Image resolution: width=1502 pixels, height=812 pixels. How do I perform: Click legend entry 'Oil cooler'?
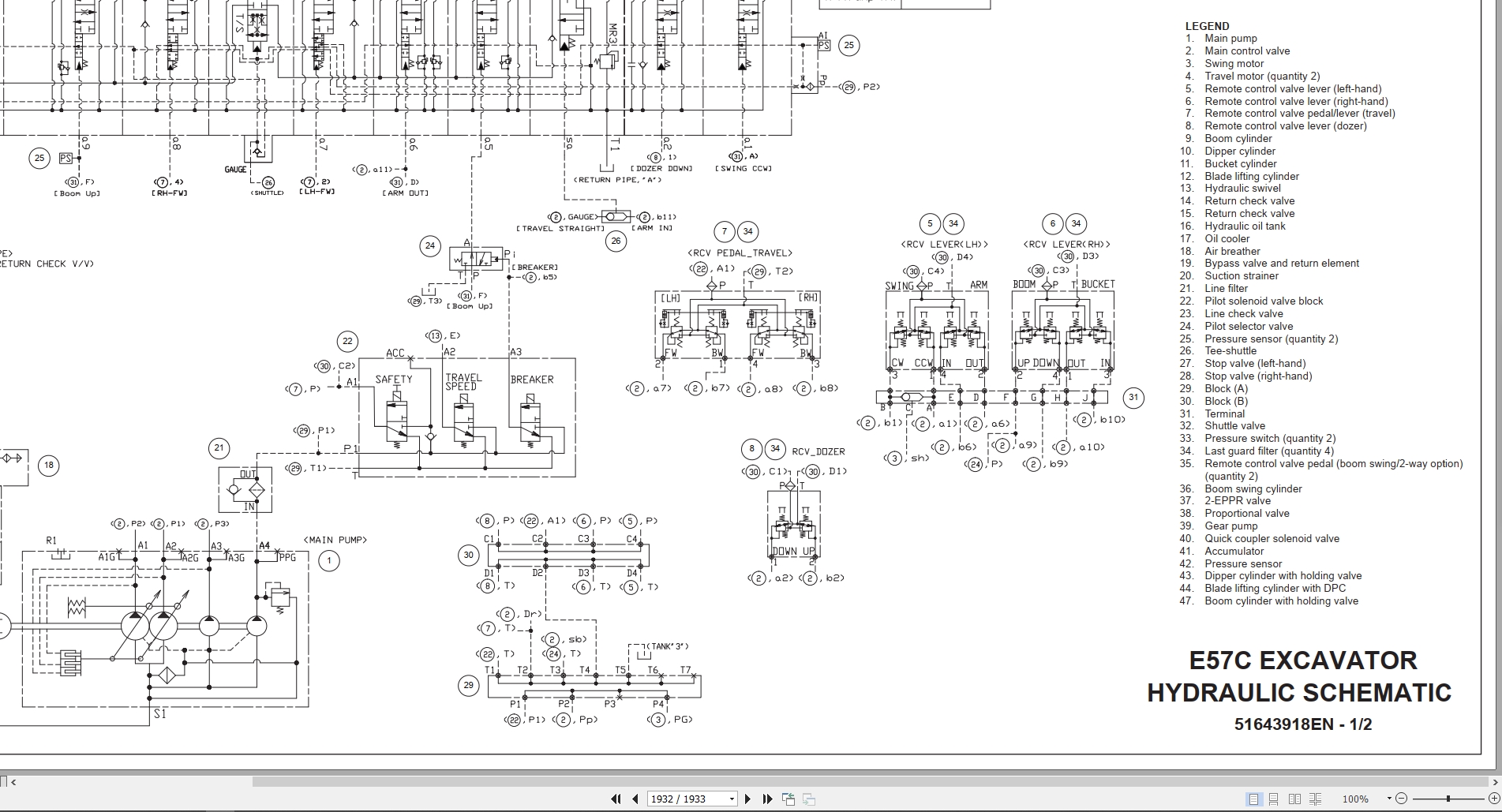coord(1227,239)
